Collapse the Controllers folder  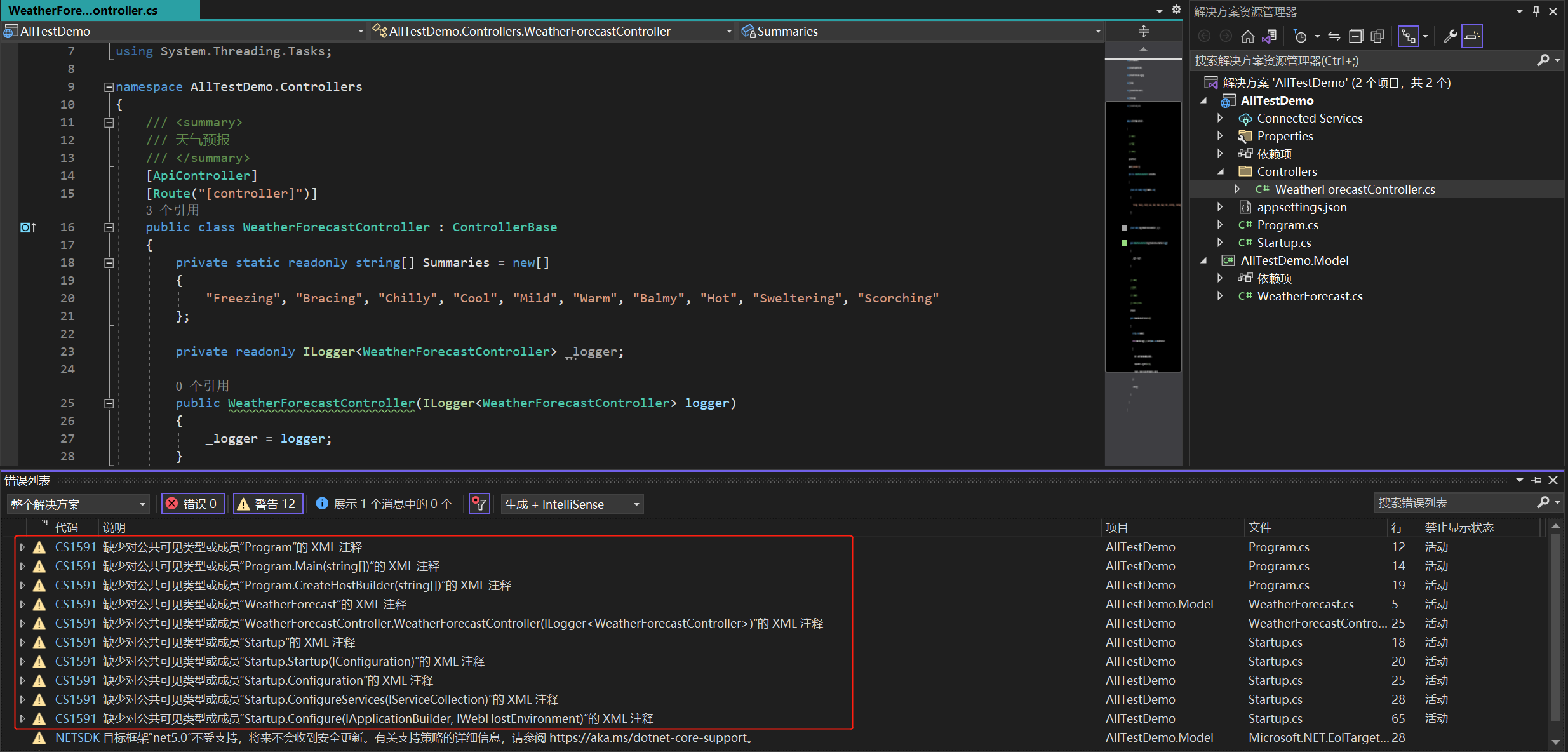[x=1220, y=172]
